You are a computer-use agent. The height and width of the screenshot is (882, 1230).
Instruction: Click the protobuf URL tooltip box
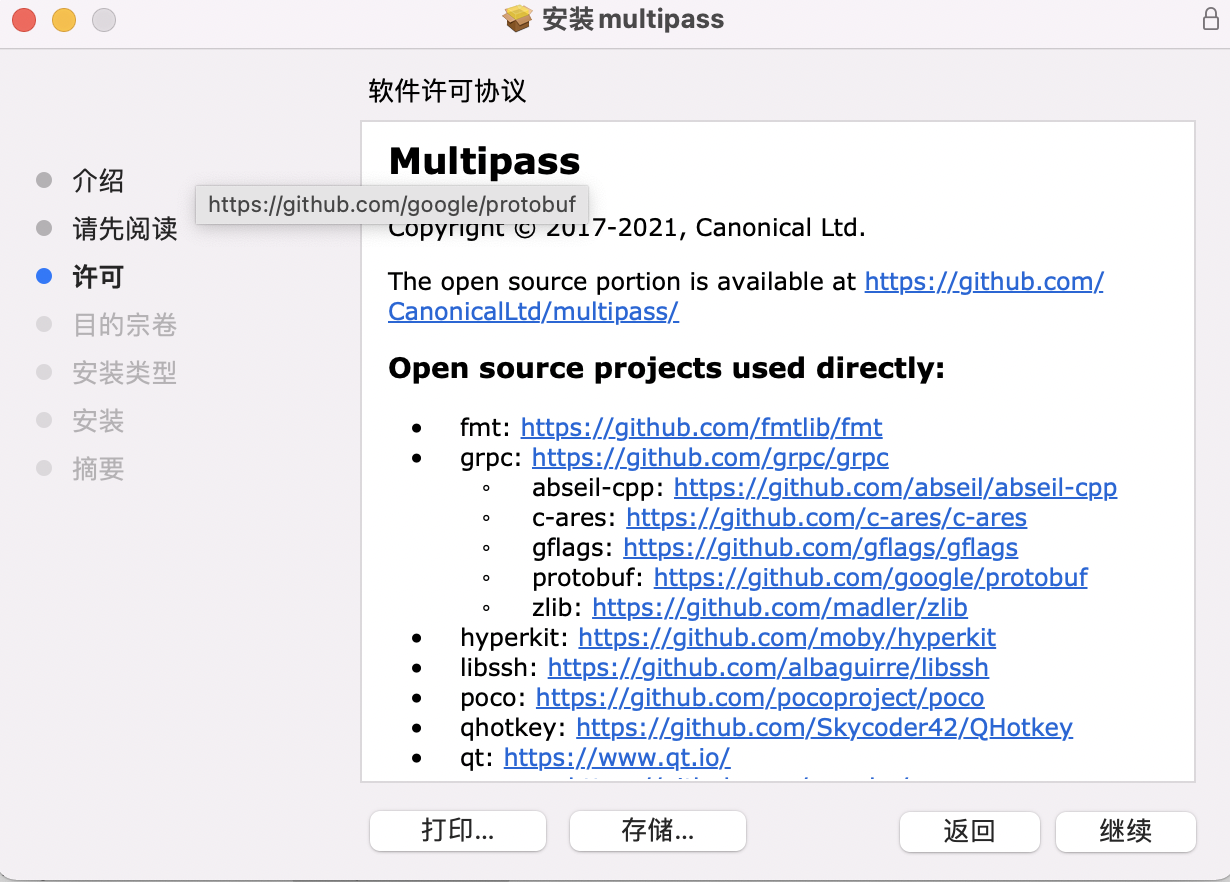[392, 204]
